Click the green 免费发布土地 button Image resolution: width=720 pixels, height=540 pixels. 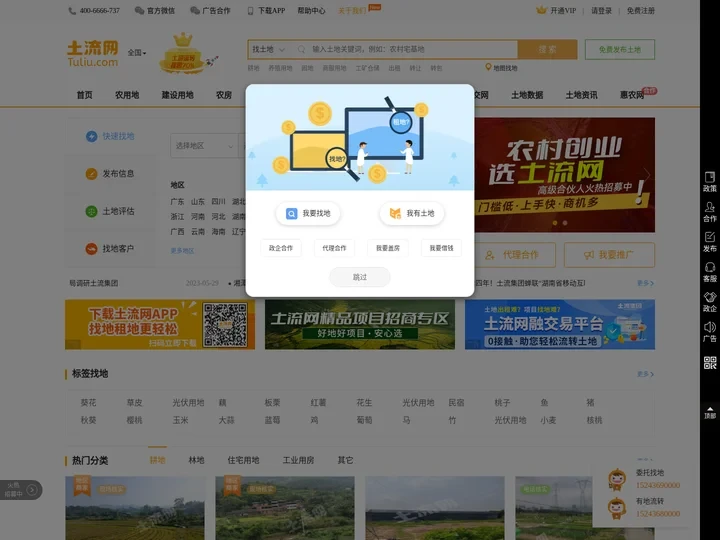(x=620, y=50)
